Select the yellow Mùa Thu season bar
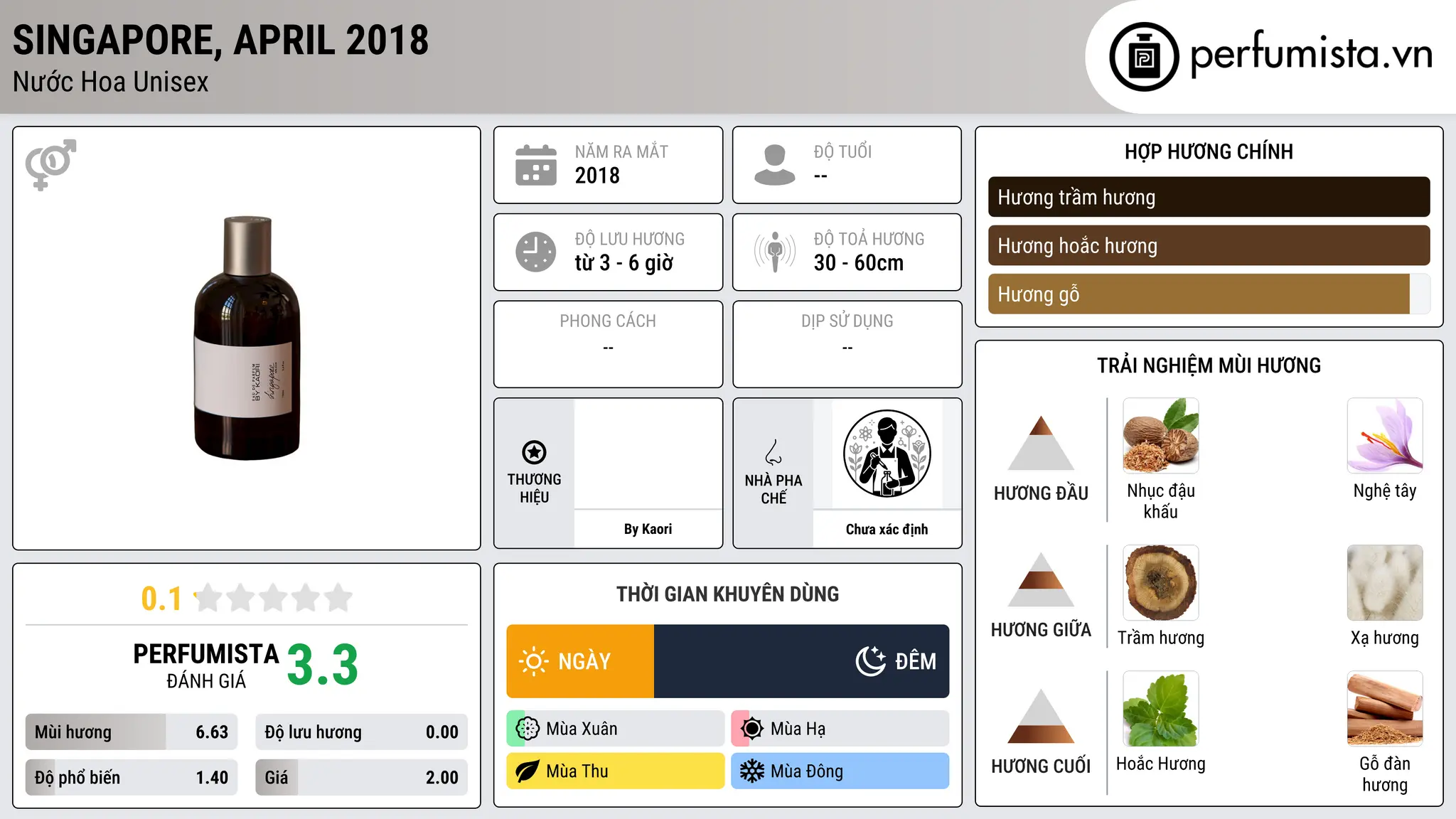This screenshot has width=1456, height=819. pos(616,771)
